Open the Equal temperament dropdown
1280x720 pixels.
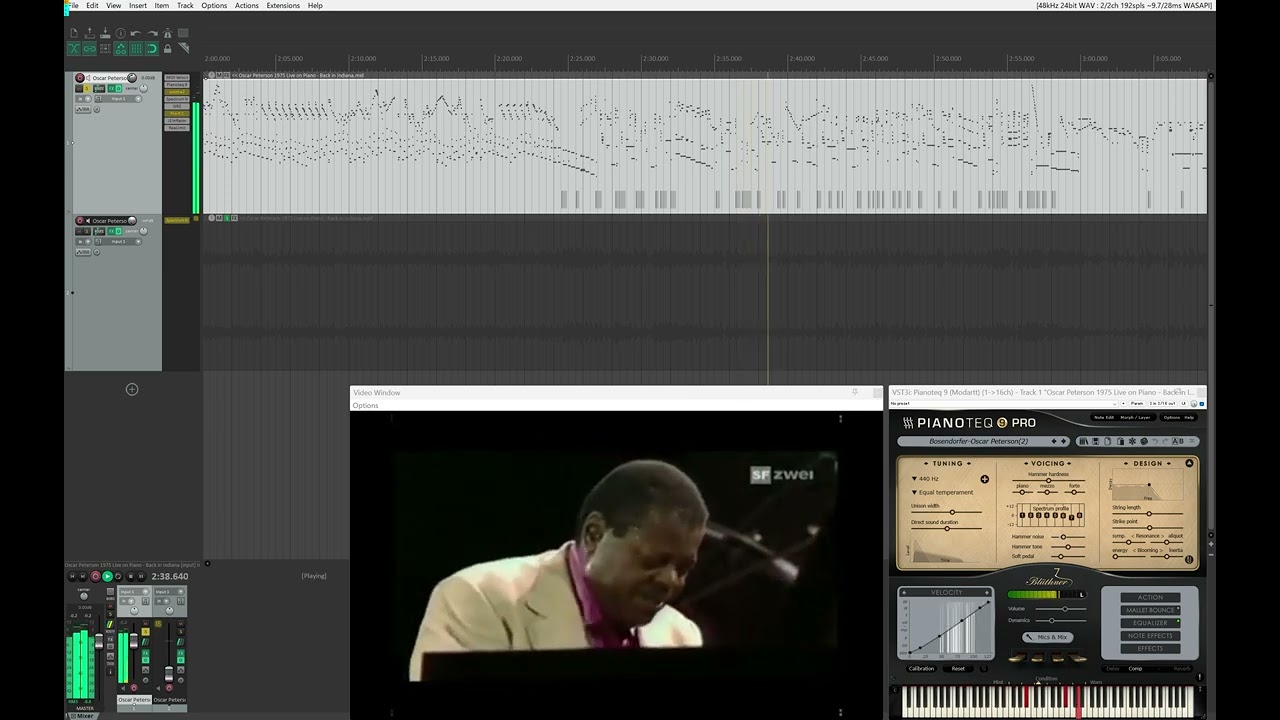coord(943,492)
